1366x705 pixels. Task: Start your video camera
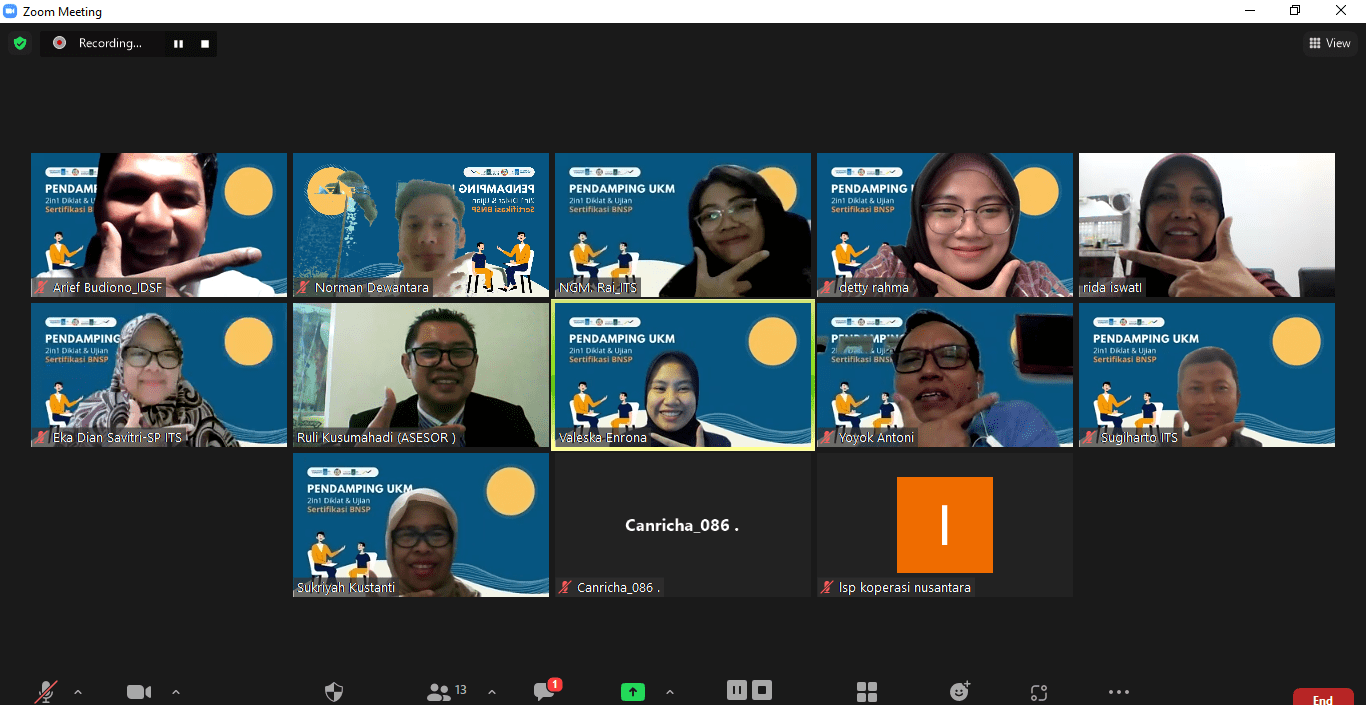(139, 691)
